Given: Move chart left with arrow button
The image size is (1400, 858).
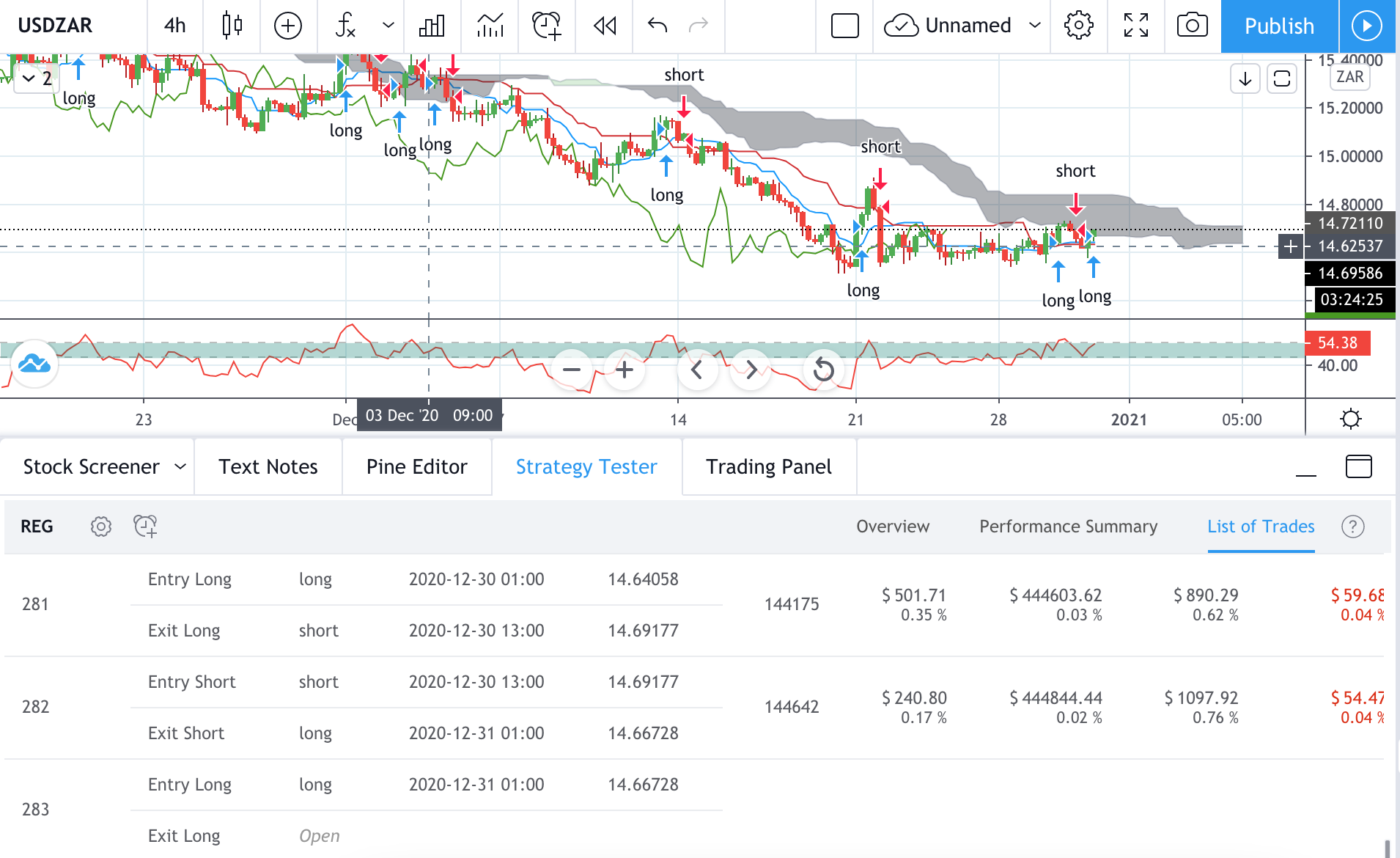Looking at the screenshot, I should [697, 370].
